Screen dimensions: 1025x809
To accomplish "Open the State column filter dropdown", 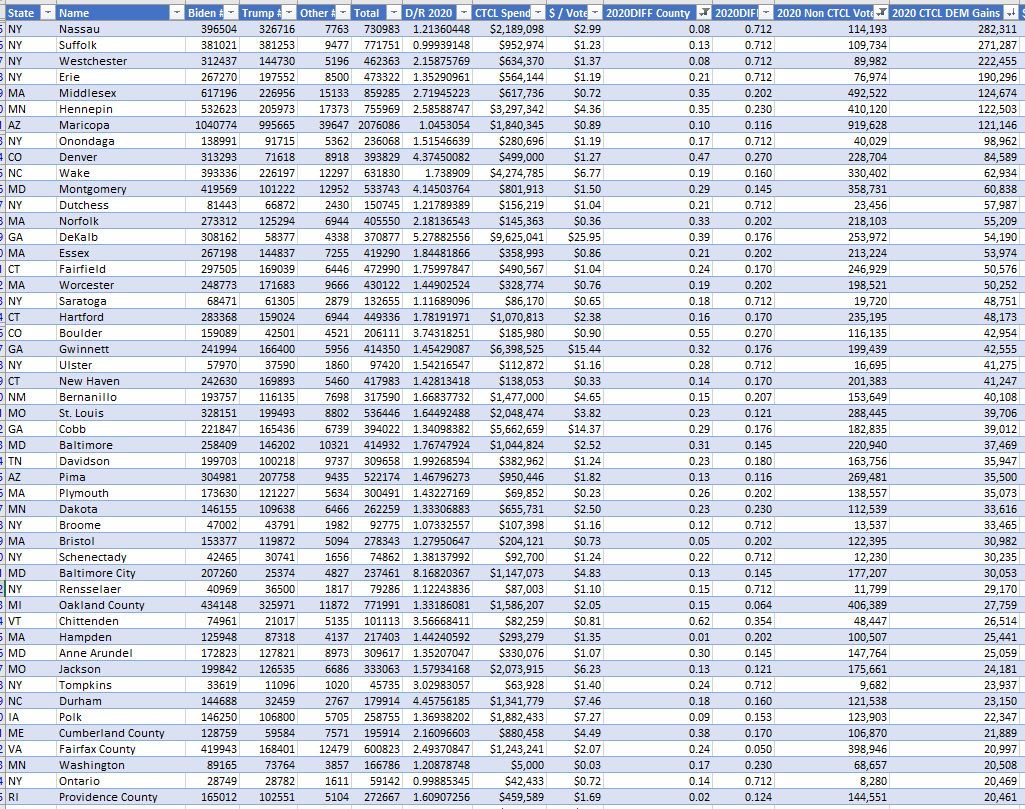I will pos(48,13).
